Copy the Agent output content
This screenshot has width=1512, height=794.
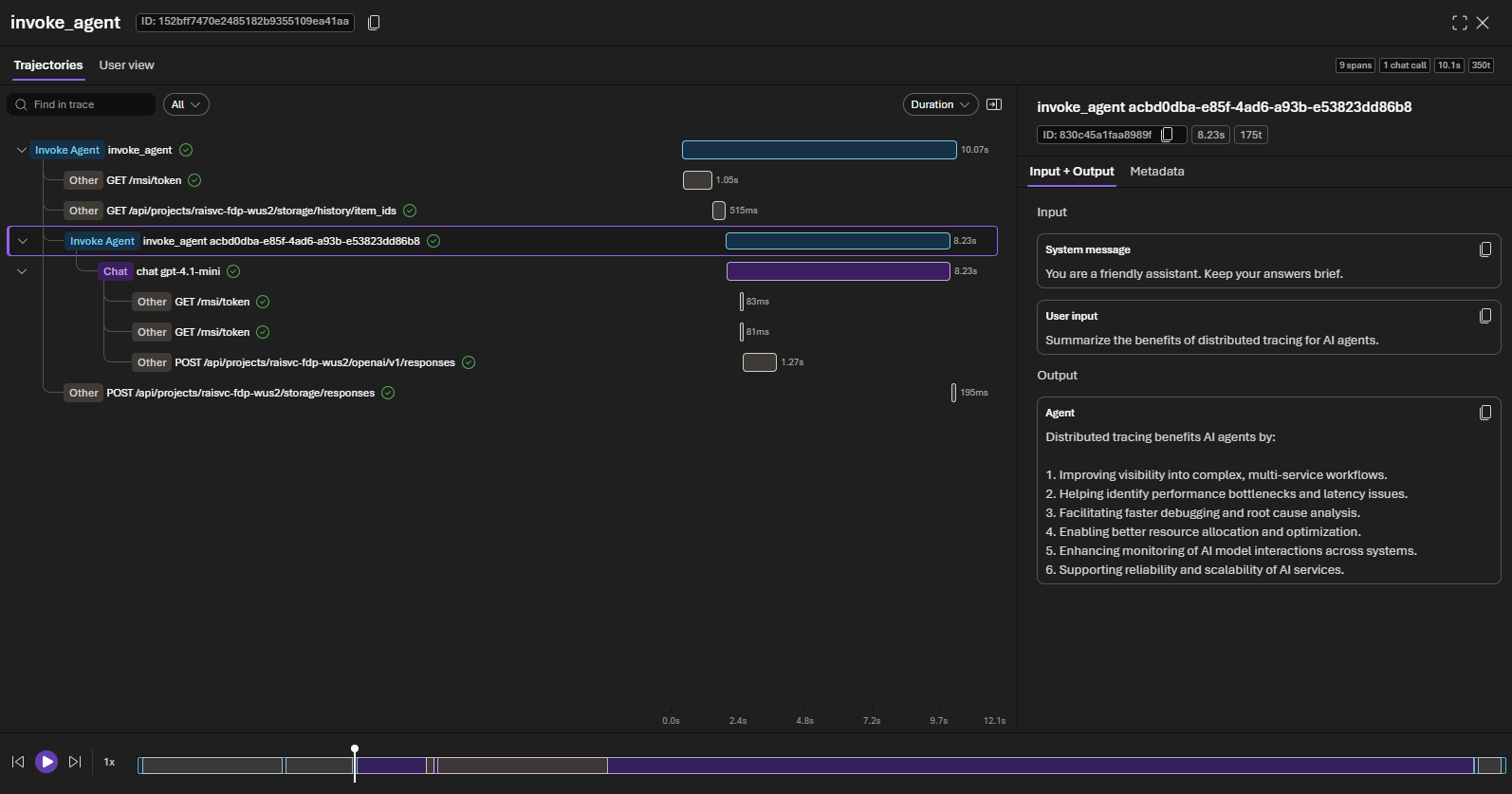[1485, 413]
